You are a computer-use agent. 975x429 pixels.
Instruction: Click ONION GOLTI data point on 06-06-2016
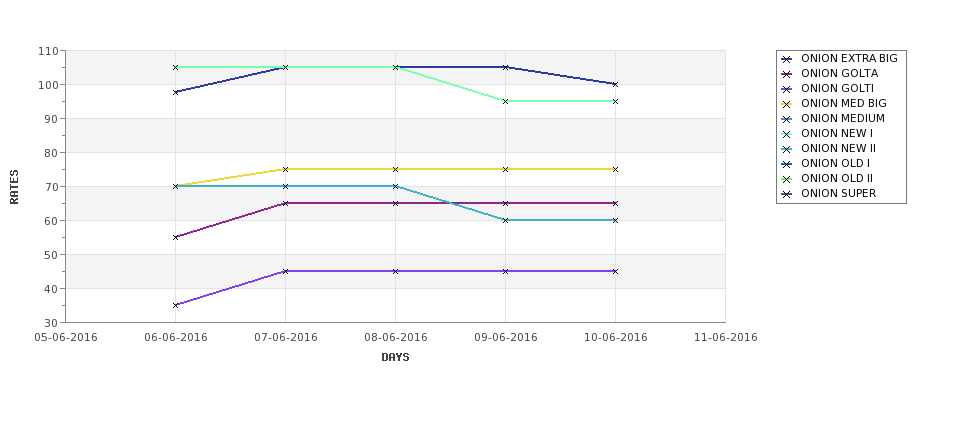click(175, 305)
